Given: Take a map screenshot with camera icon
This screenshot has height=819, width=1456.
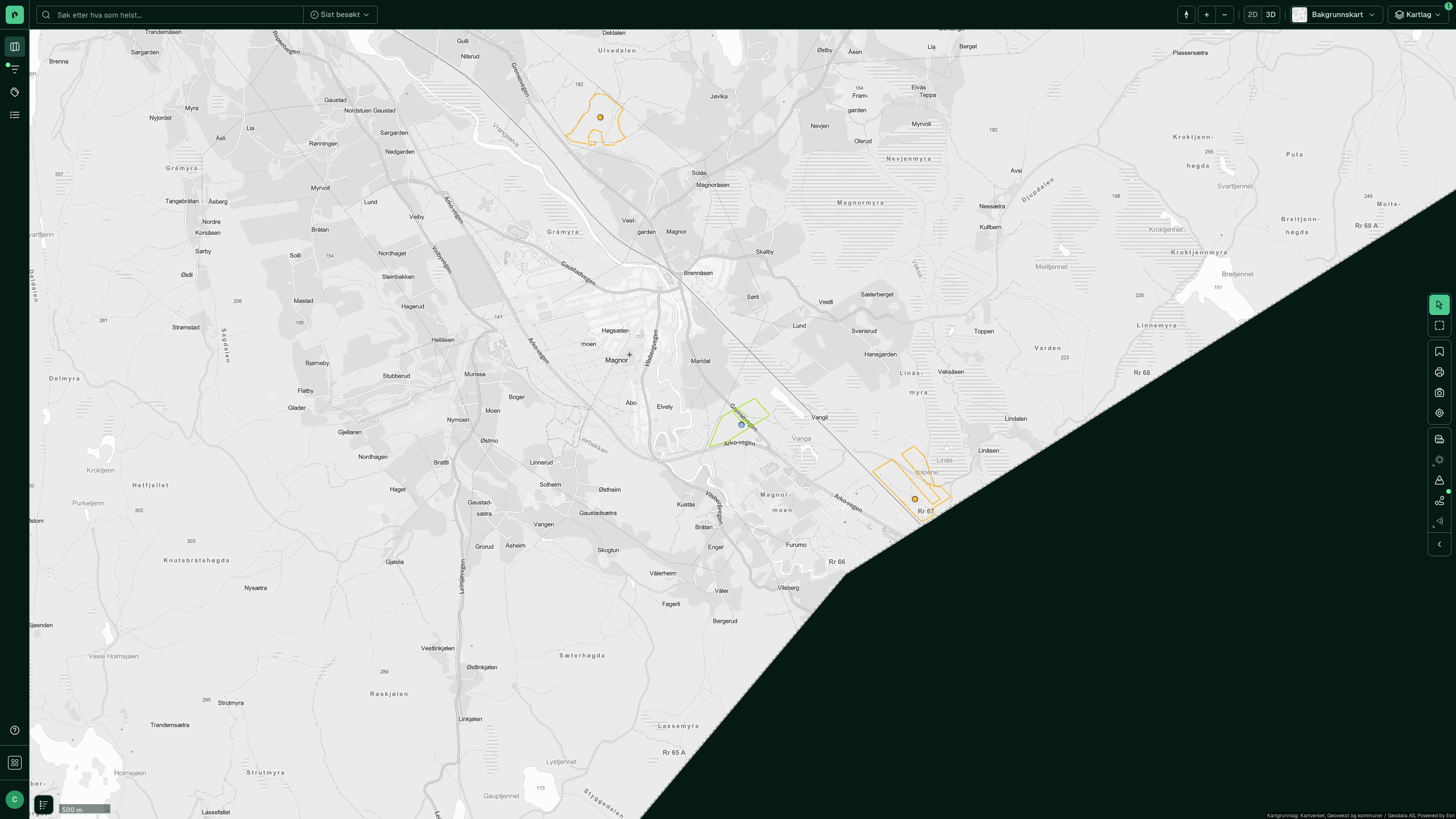Looking at the screenshot, I should 1439,393.
